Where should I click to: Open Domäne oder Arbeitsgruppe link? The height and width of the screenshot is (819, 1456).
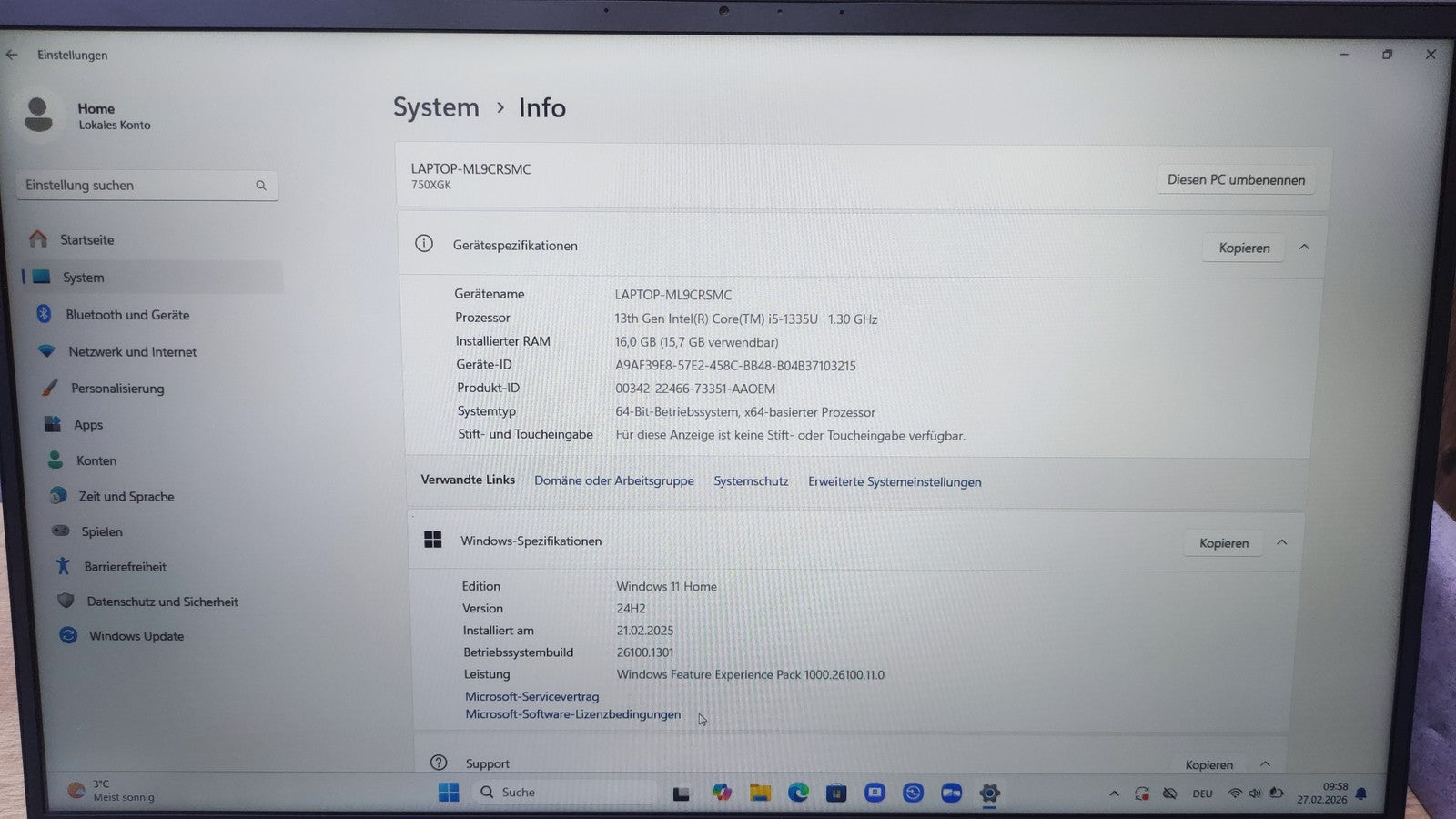[614, 480]
